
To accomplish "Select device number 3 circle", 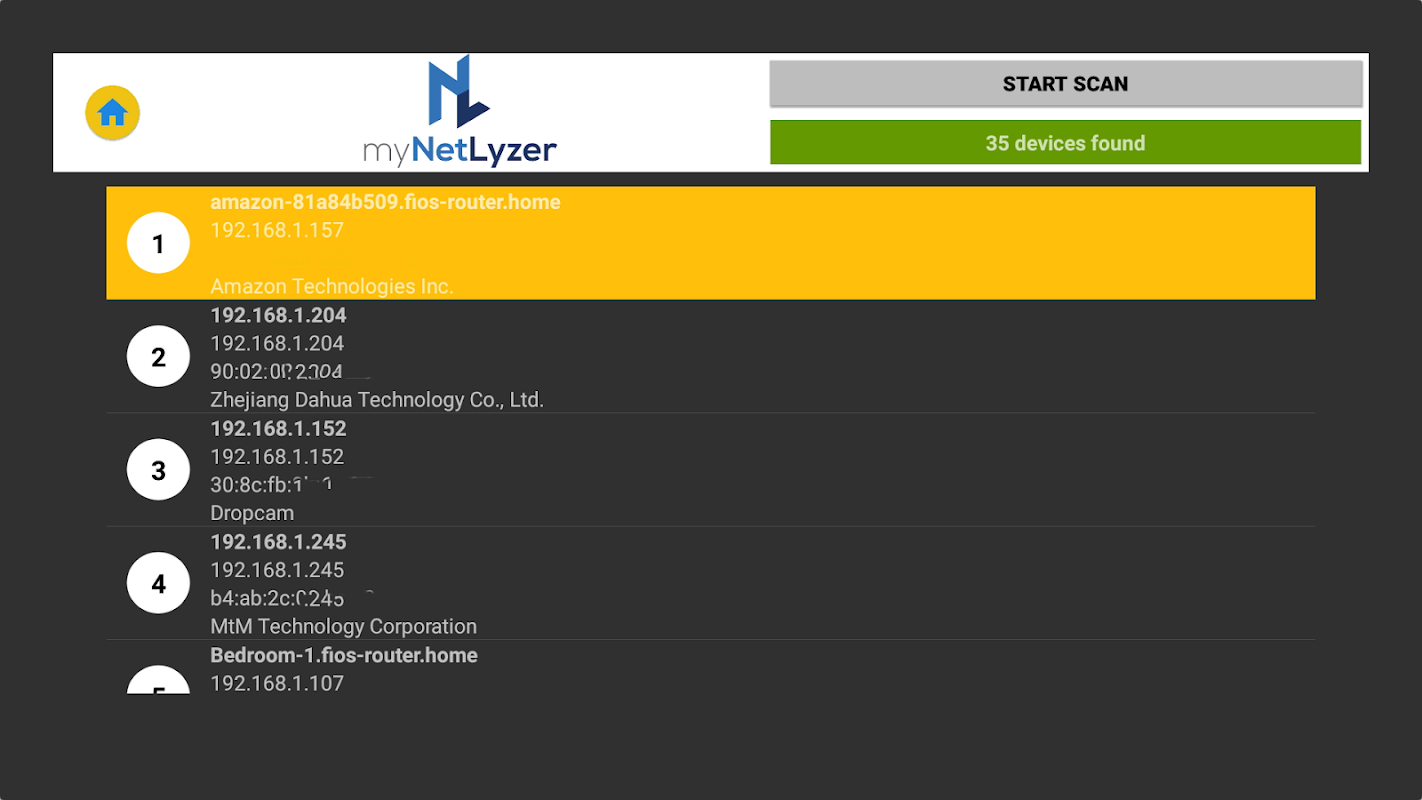I will coord(158,470).
